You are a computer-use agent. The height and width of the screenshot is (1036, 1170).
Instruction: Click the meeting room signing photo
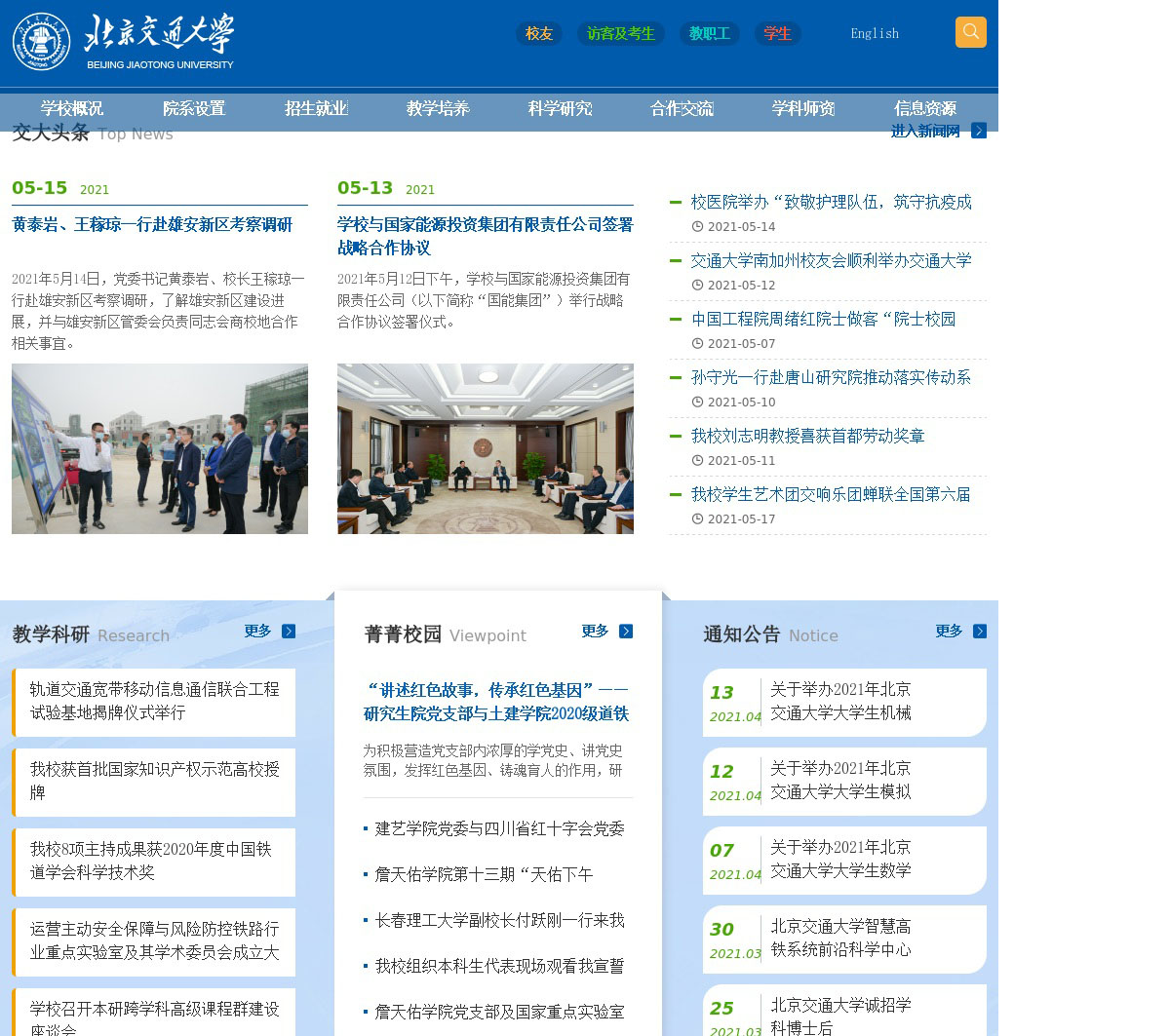[x=486, y=449]
